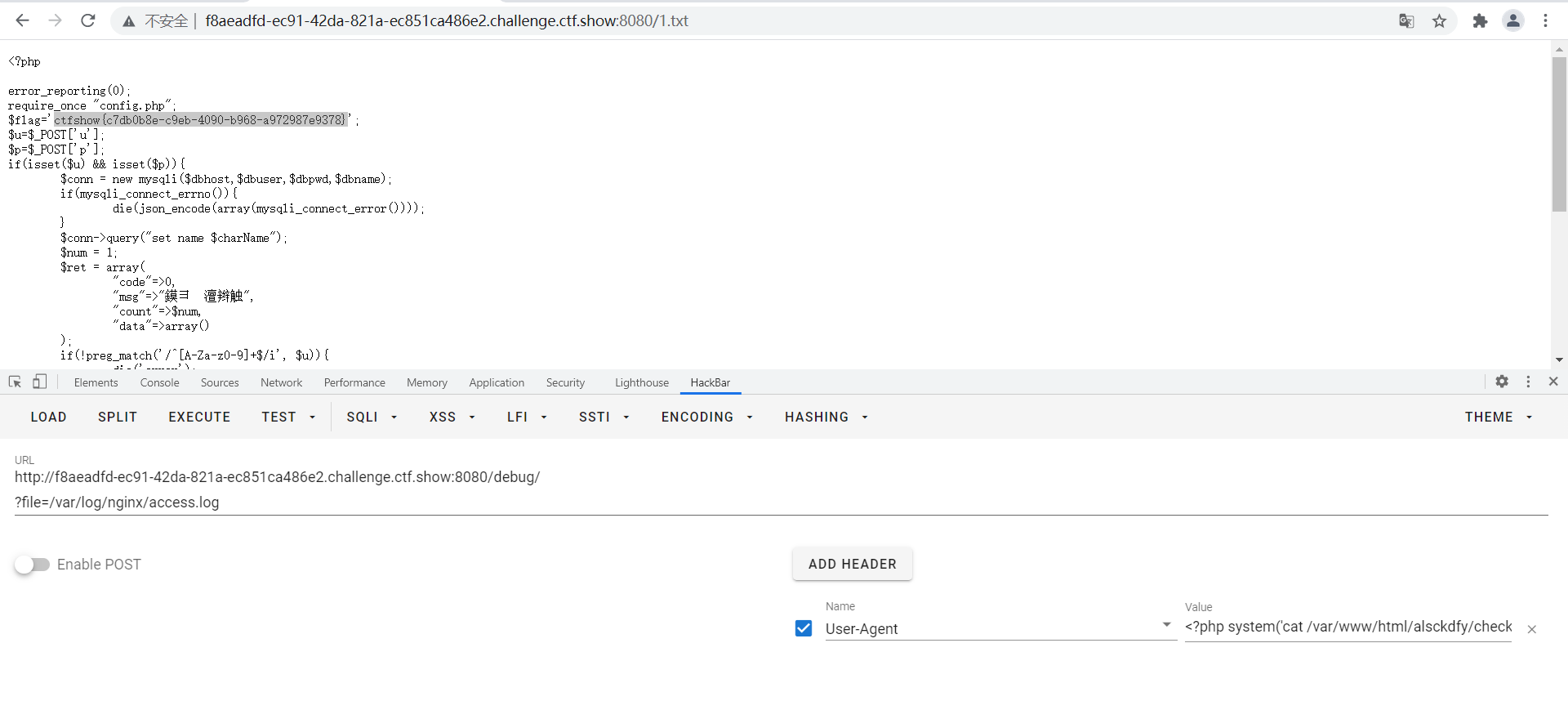Switch to the Elements tab
The image size is (1568, 719).
click(x=96, y=382)
